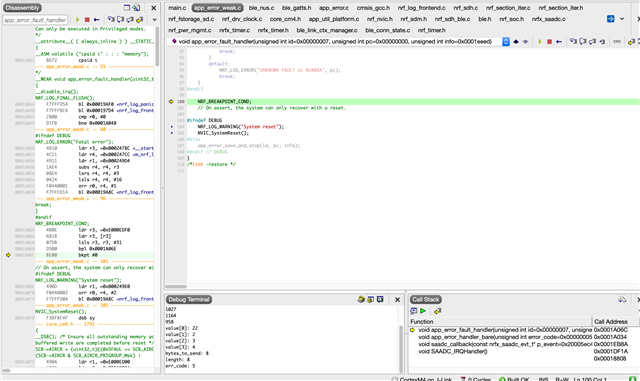This screenshot has height=381, width=640.
Task: Step over instruction in Disassembly toolbar
Action: (x=120, y=19)
